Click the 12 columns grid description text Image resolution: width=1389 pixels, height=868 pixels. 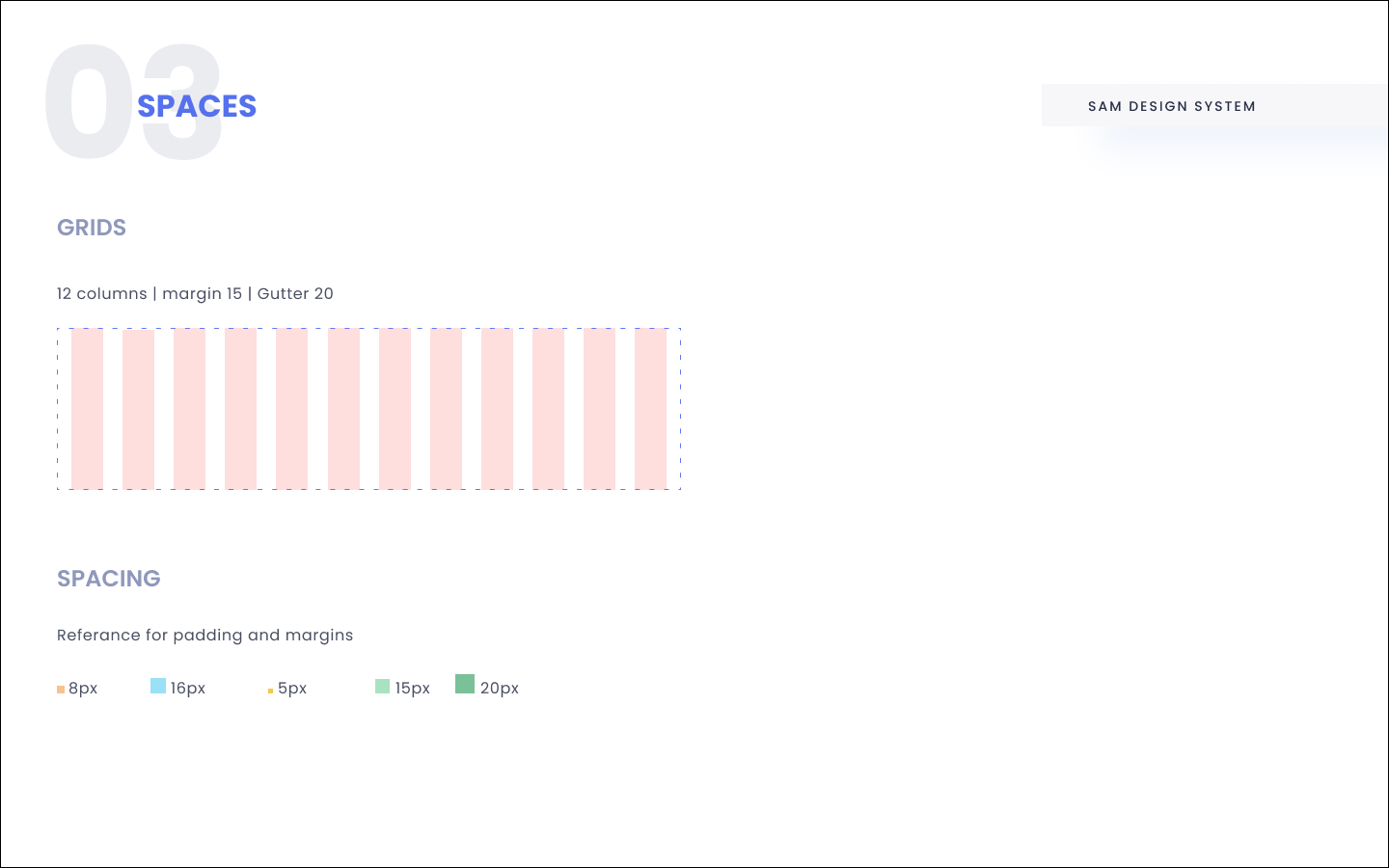pyautogui.click(x=195, y=293)
